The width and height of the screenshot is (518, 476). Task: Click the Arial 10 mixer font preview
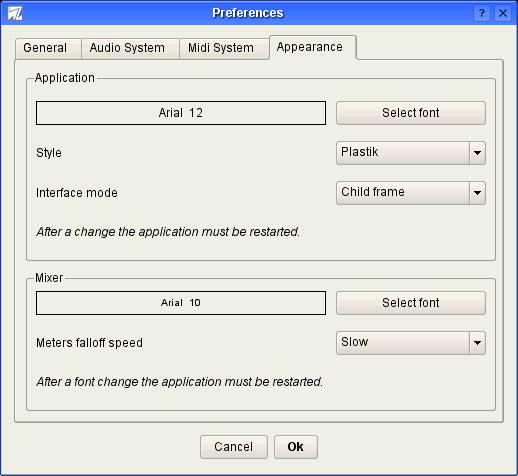181,303
